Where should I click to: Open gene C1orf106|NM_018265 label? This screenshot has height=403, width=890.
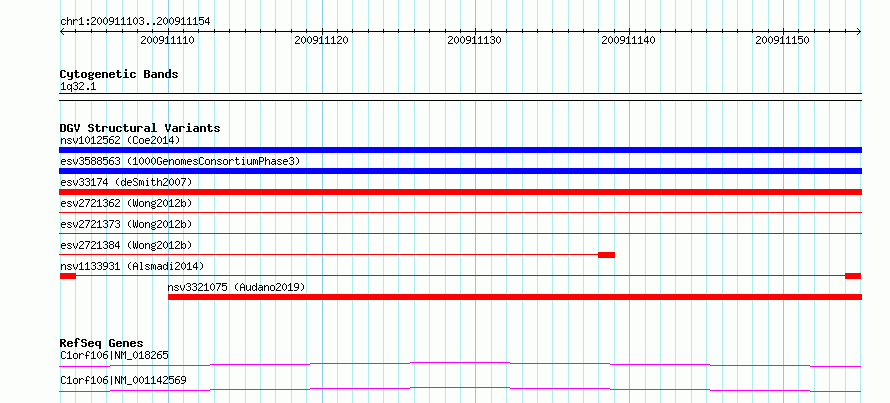click(x=114, y=356)
